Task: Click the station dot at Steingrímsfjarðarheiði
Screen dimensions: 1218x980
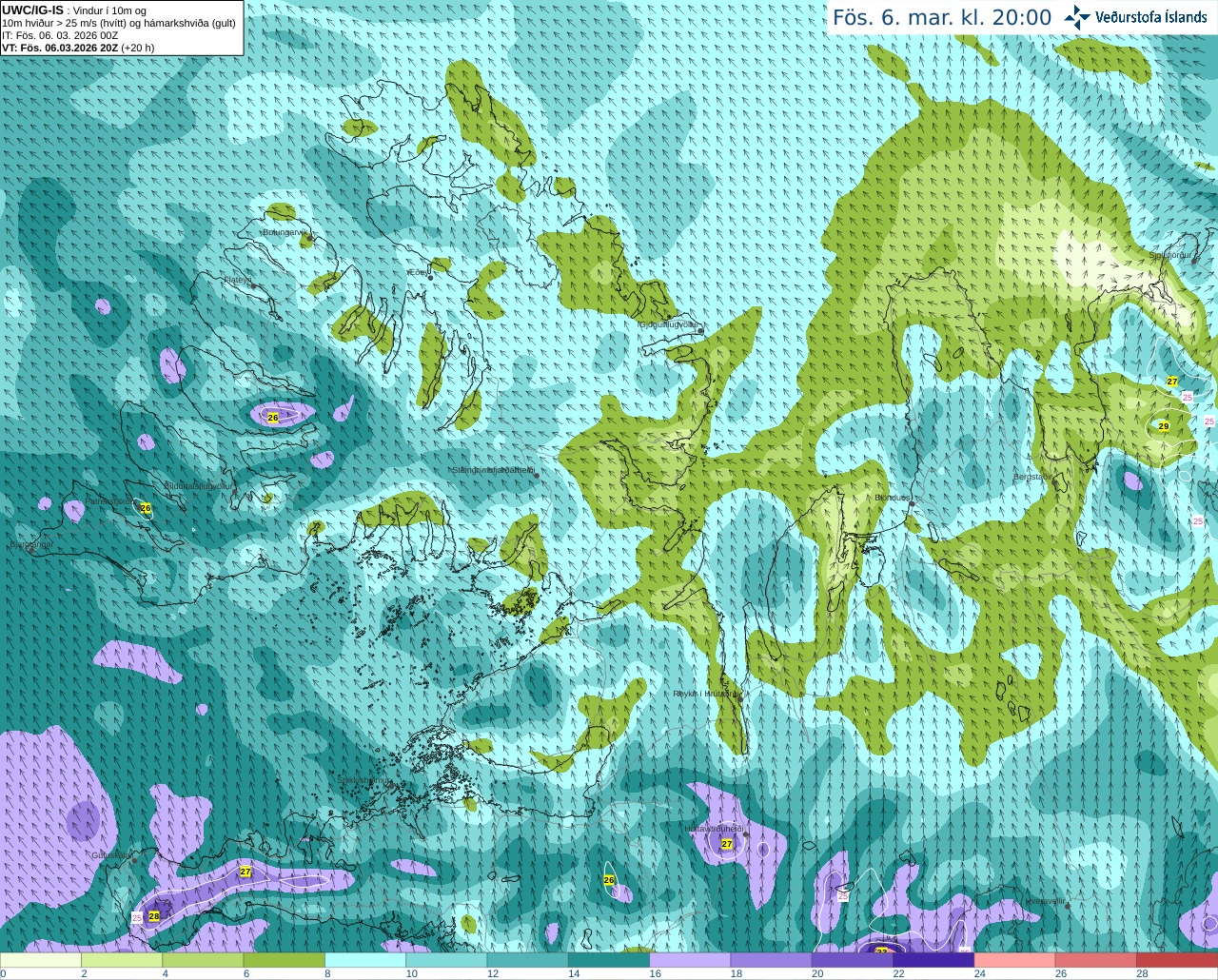Action: tap(537, 475)
